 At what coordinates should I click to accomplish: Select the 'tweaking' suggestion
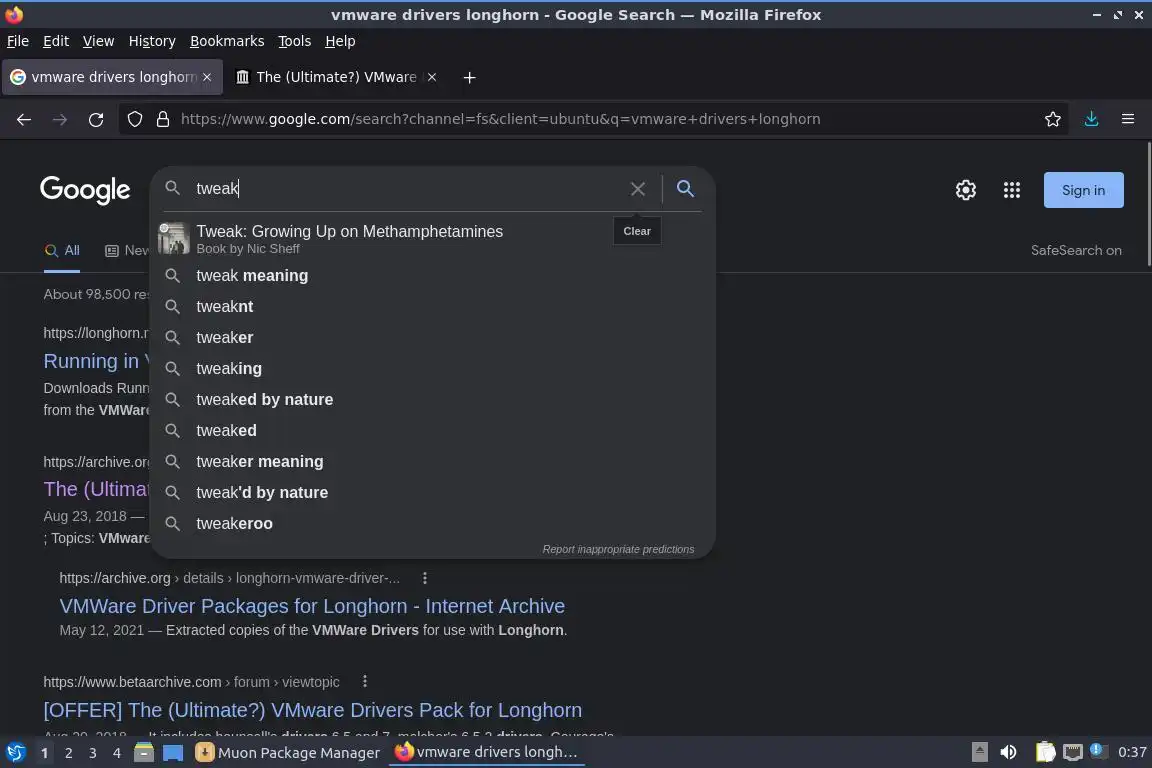(x=432, y=368)
